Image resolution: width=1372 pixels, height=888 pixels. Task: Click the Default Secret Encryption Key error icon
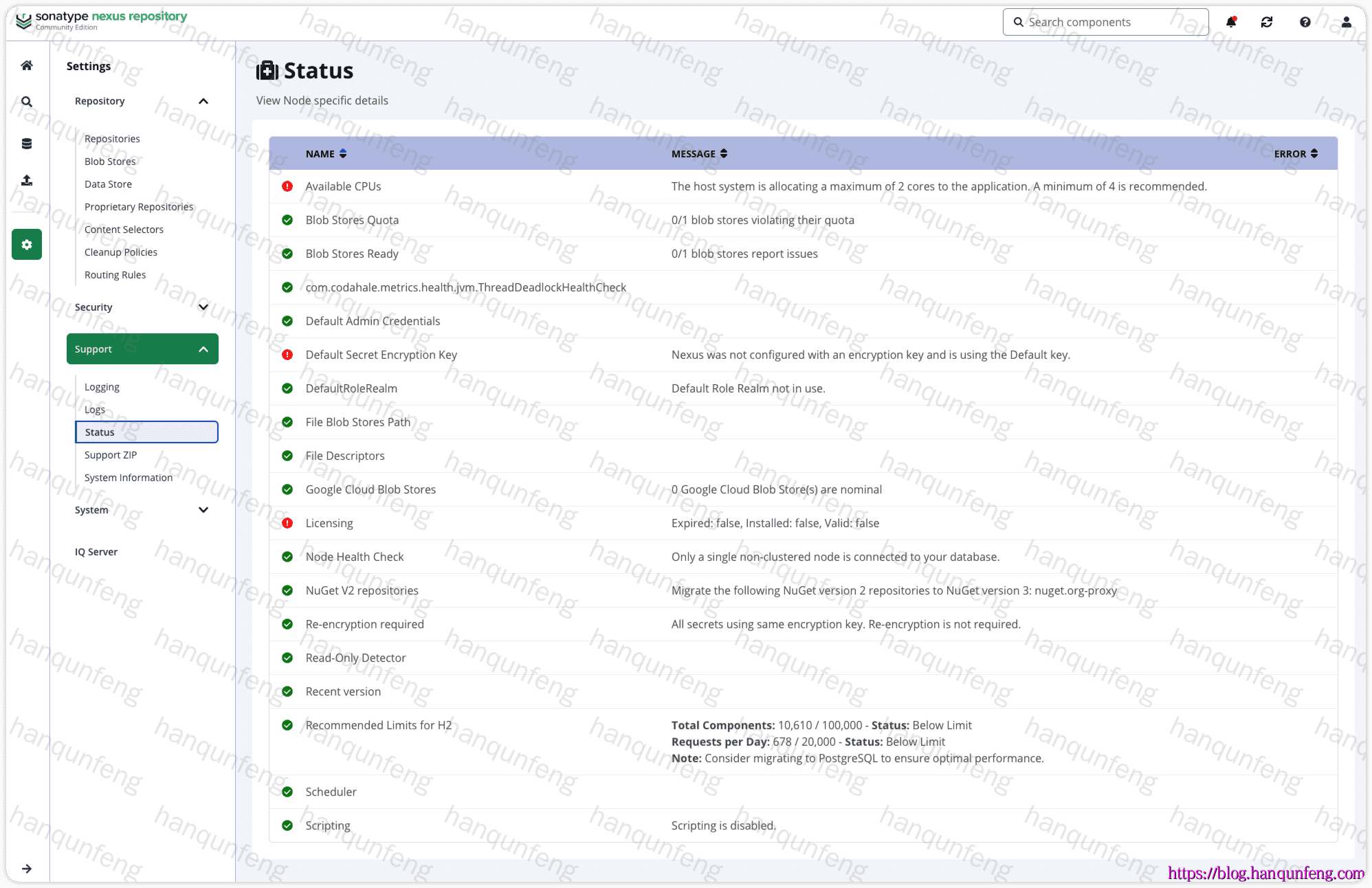tap(287, 355)
